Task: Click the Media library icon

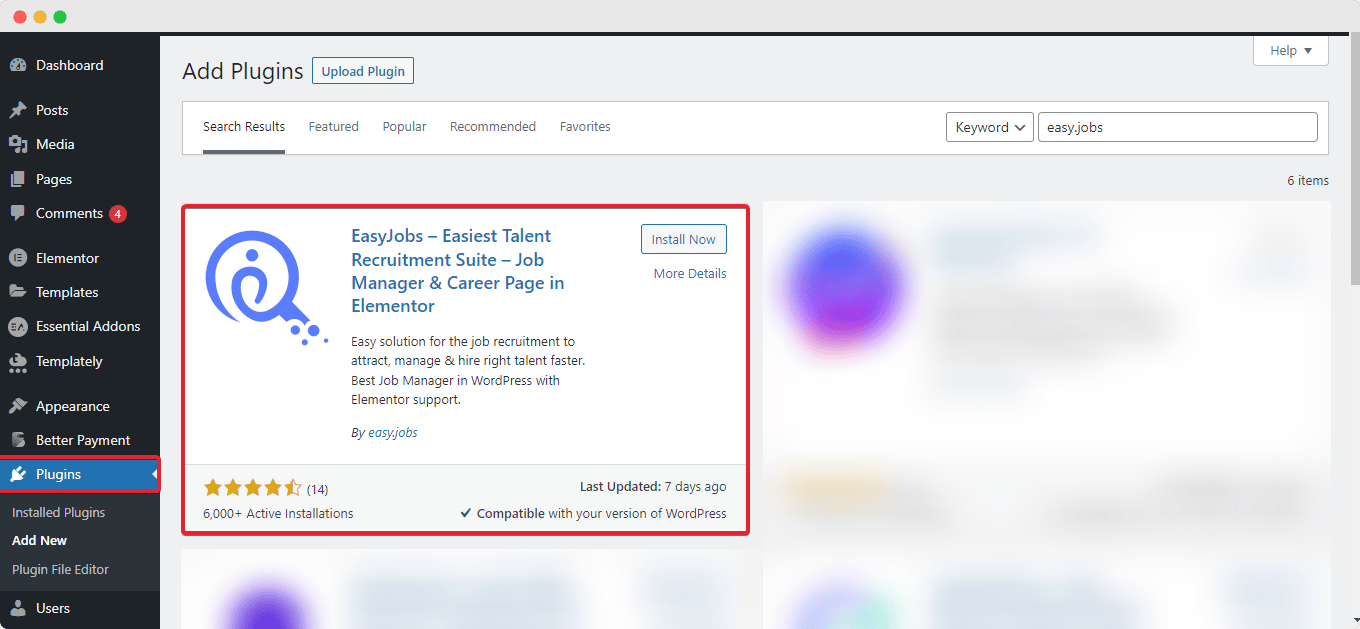Action: pyautogui.click(x=18, y=144)
